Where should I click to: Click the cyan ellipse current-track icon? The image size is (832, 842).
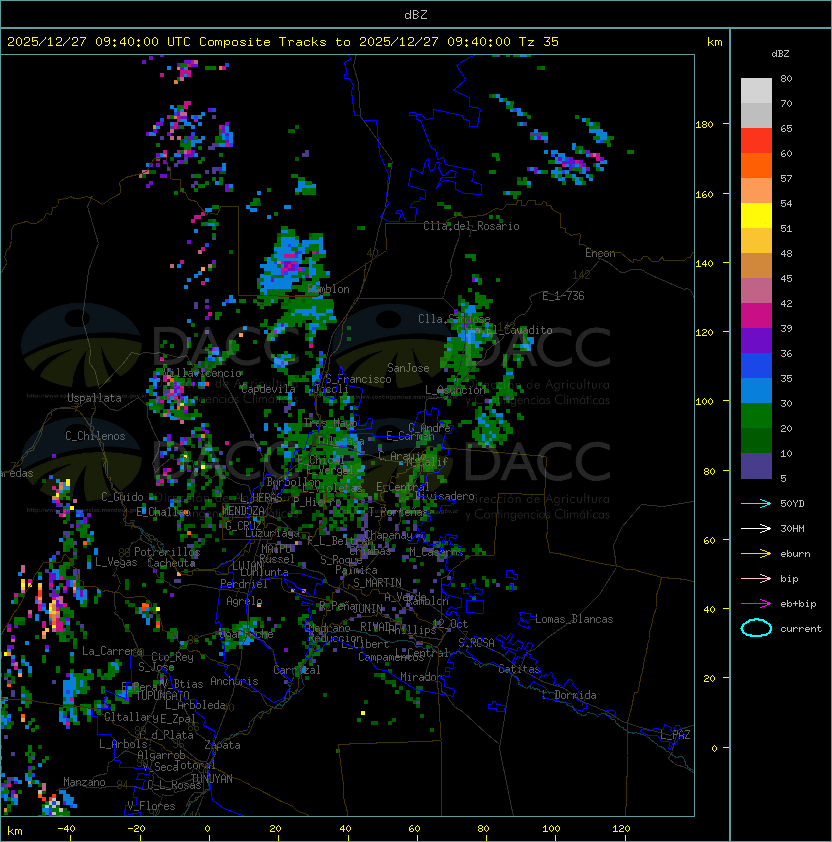pyautogui.click(x=756, y=628)
